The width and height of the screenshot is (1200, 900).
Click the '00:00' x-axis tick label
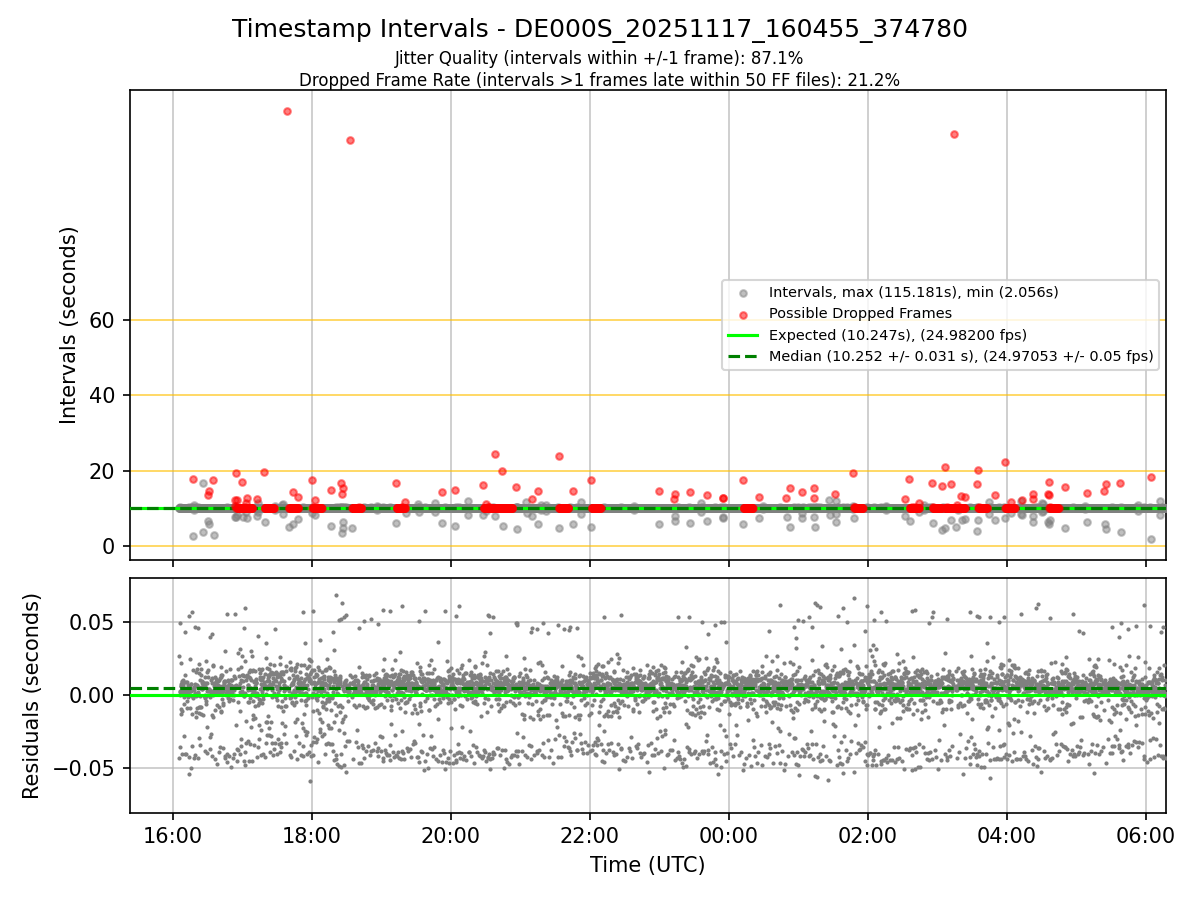click(x=728, y=834)
